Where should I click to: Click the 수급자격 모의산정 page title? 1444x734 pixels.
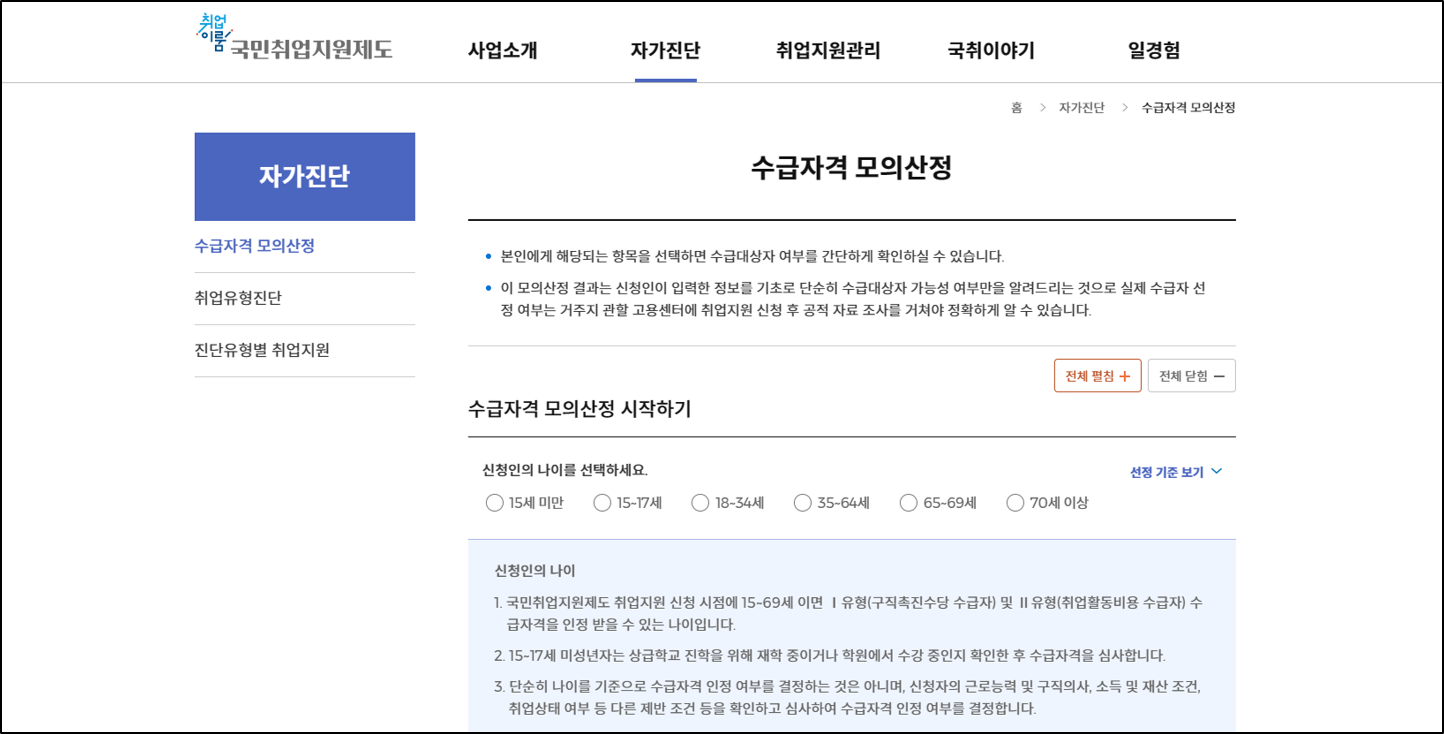[x=851, y=168]
